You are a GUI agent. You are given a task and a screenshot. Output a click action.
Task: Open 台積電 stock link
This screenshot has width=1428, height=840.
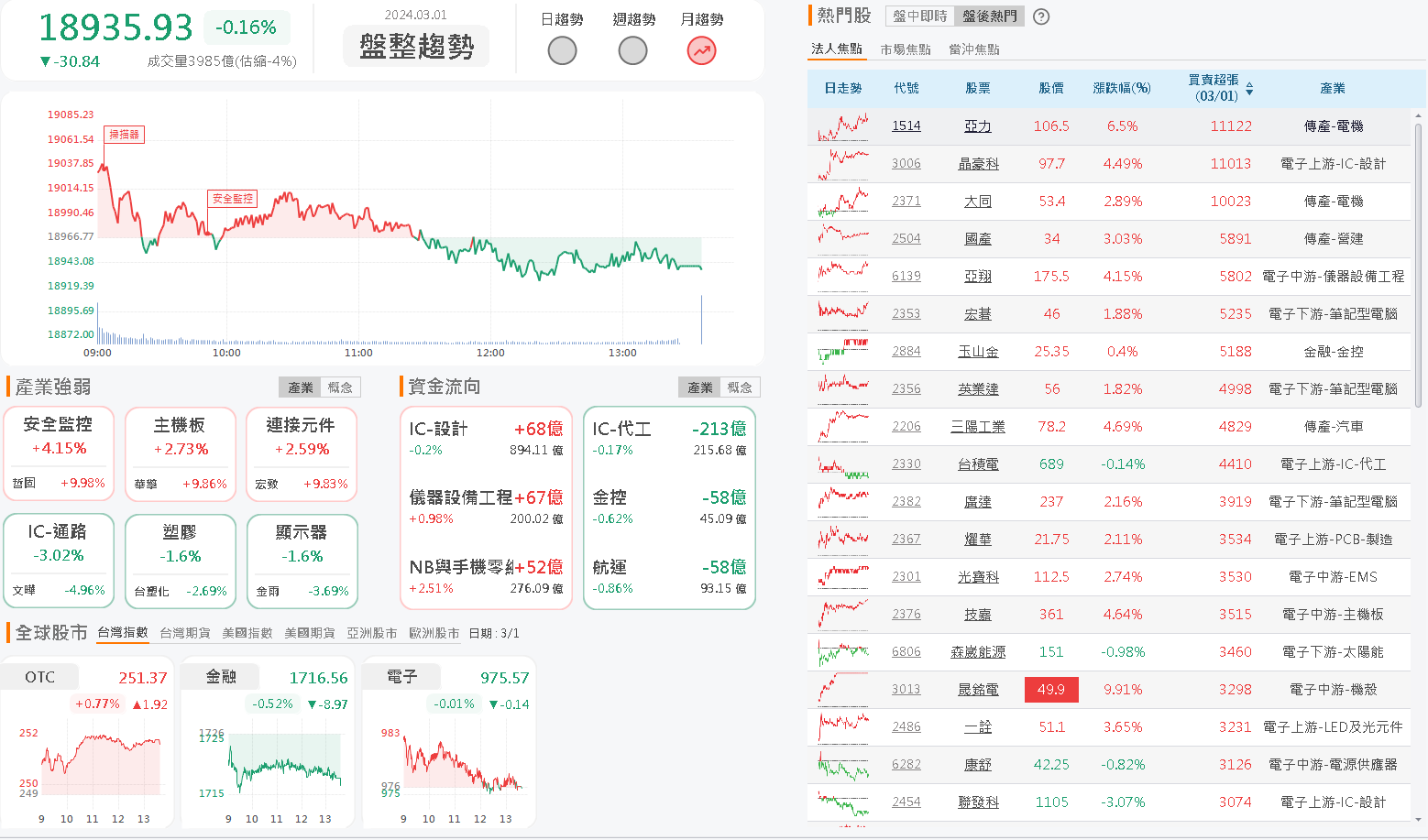pyautogui.click(x=978, y=464)
